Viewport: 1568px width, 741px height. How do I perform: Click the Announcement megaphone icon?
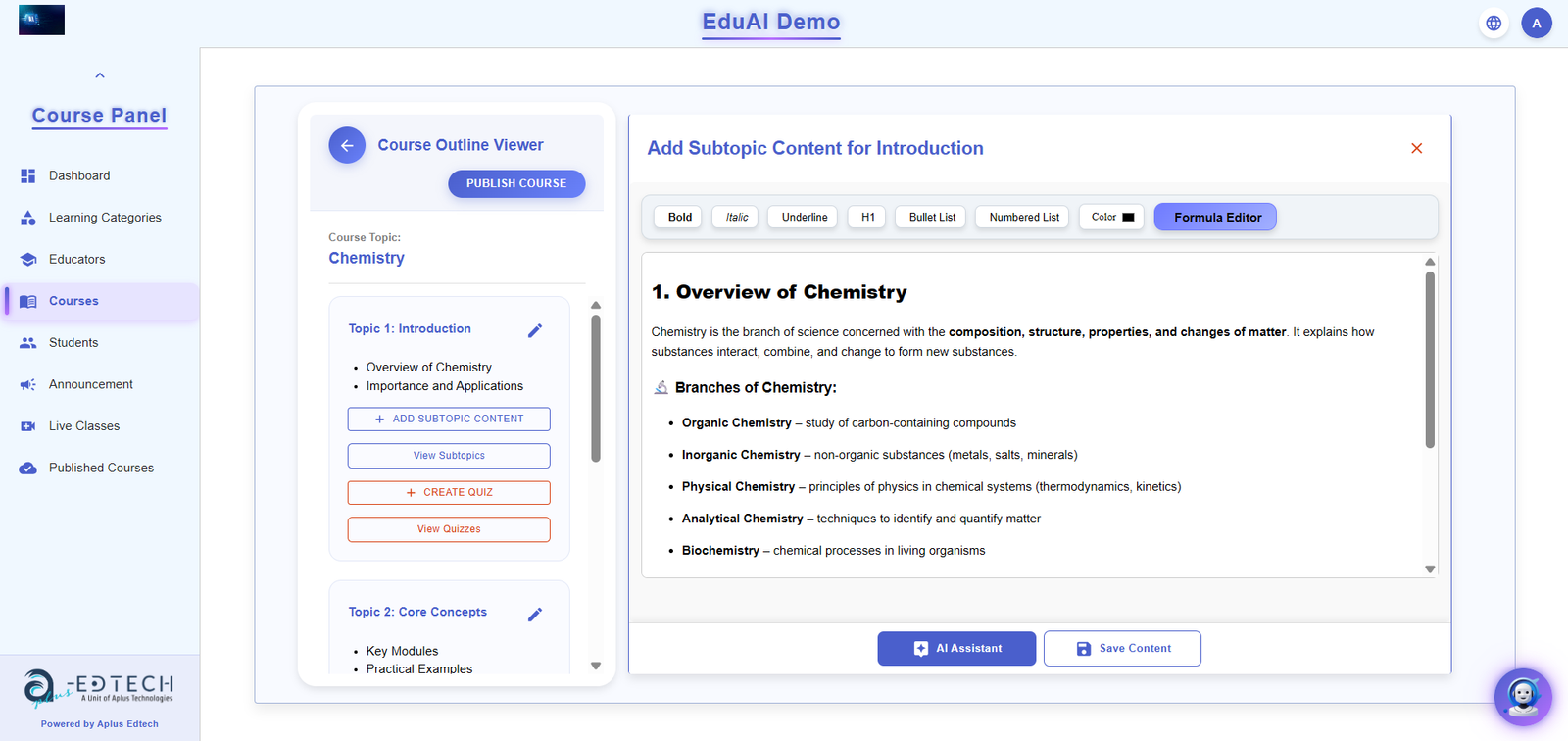tap(27, 383)
